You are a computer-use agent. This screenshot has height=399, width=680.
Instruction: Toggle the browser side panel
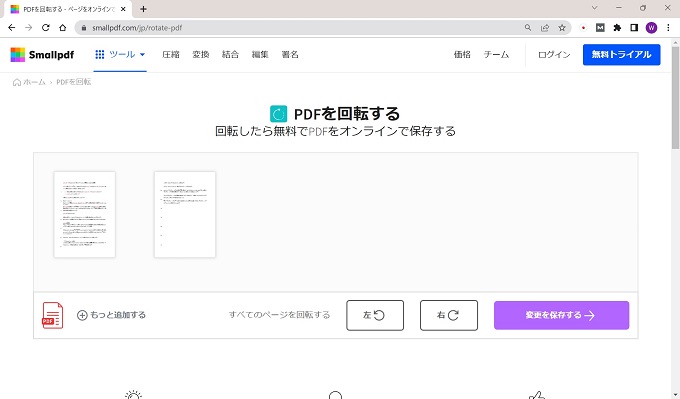(634, 28)
